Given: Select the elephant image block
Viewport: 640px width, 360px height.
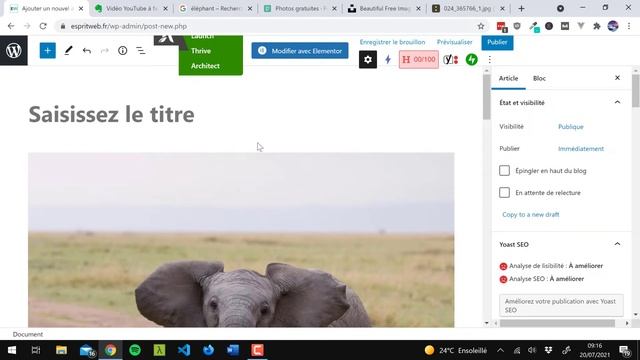Looking at the screenshot, I should 241,240.
